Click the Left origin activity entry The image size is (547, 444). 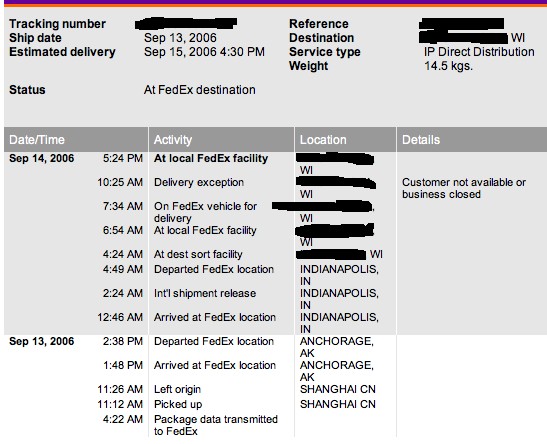click(177, 389)
